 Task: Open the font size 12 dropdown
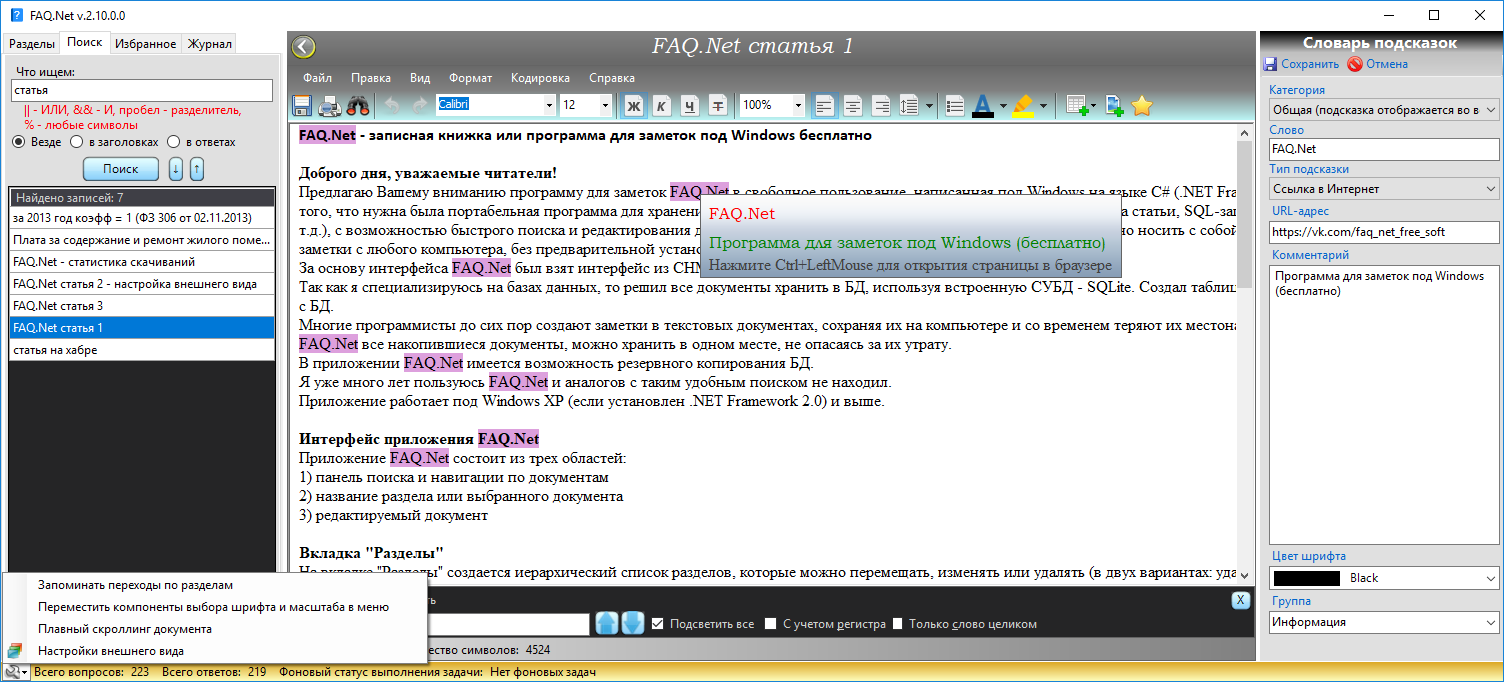[x=605, y=105]
